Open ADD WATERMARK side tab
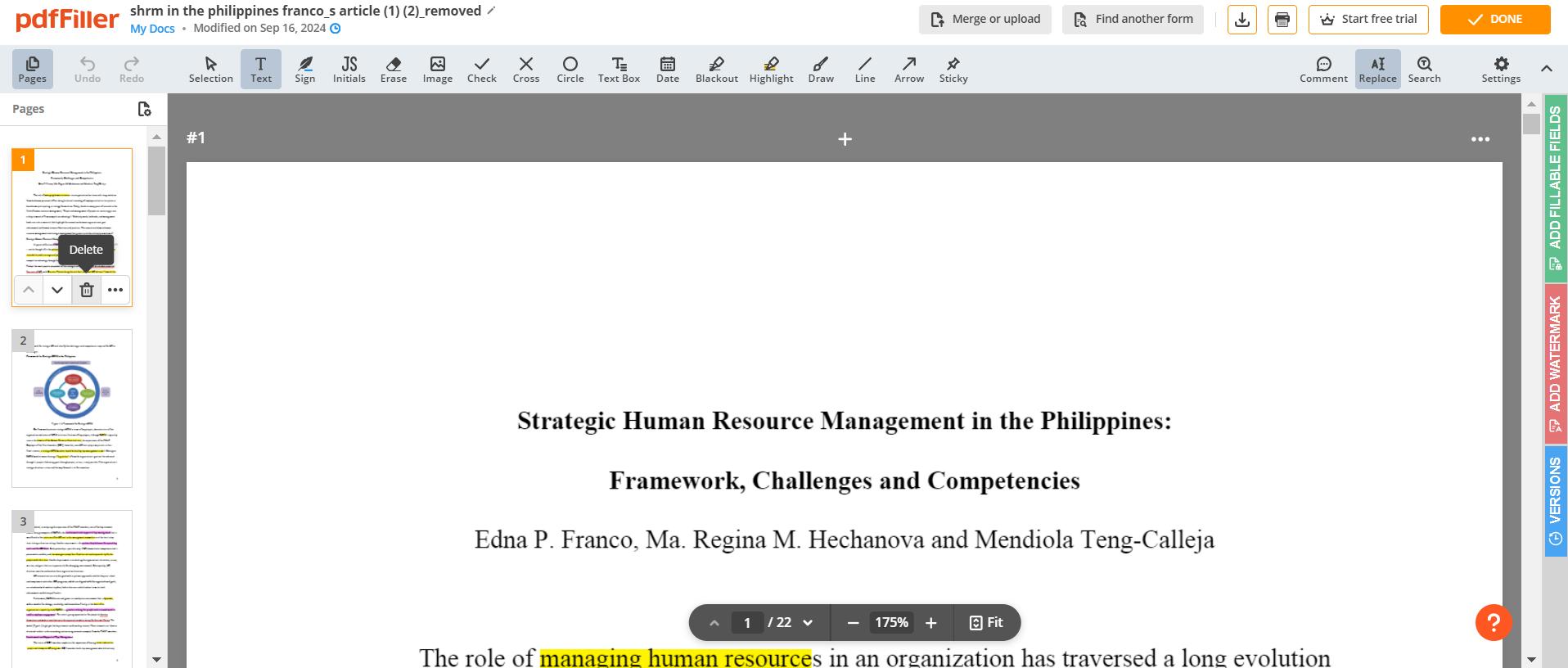 pyautogui.click(x=1556, y=363)
